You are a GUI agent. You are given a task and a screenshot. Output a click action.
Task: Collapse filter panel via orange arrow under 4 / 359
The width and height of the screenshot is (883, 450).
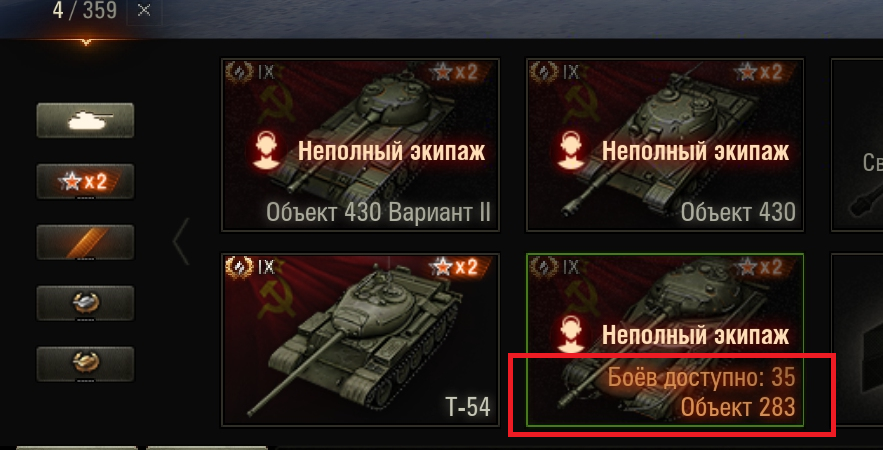point(86,42)
